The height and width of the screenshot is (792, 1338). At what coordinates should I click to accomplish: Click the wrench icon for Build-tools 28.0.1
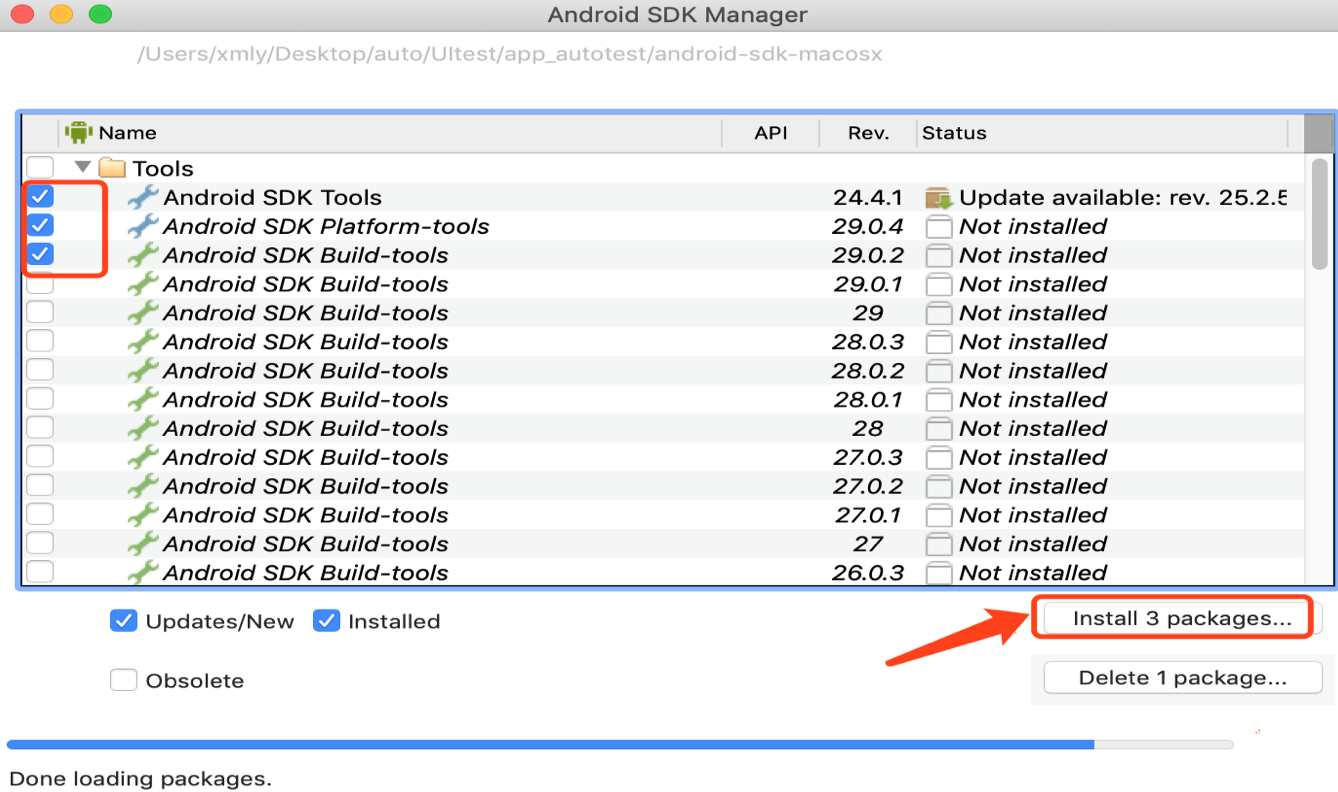coord(143,400)
